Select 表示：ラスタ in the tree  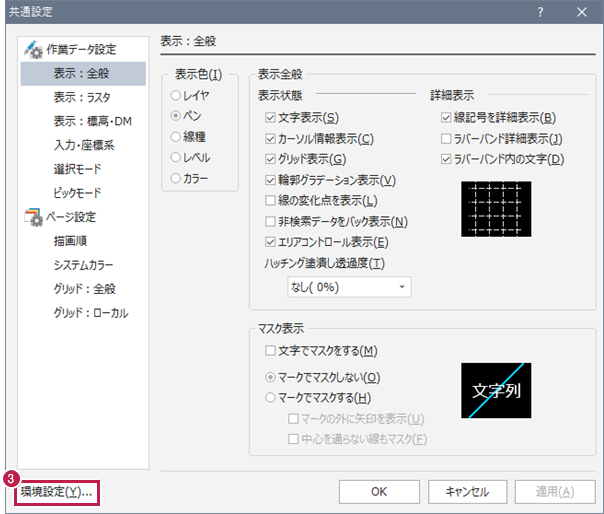coord(82,97)
